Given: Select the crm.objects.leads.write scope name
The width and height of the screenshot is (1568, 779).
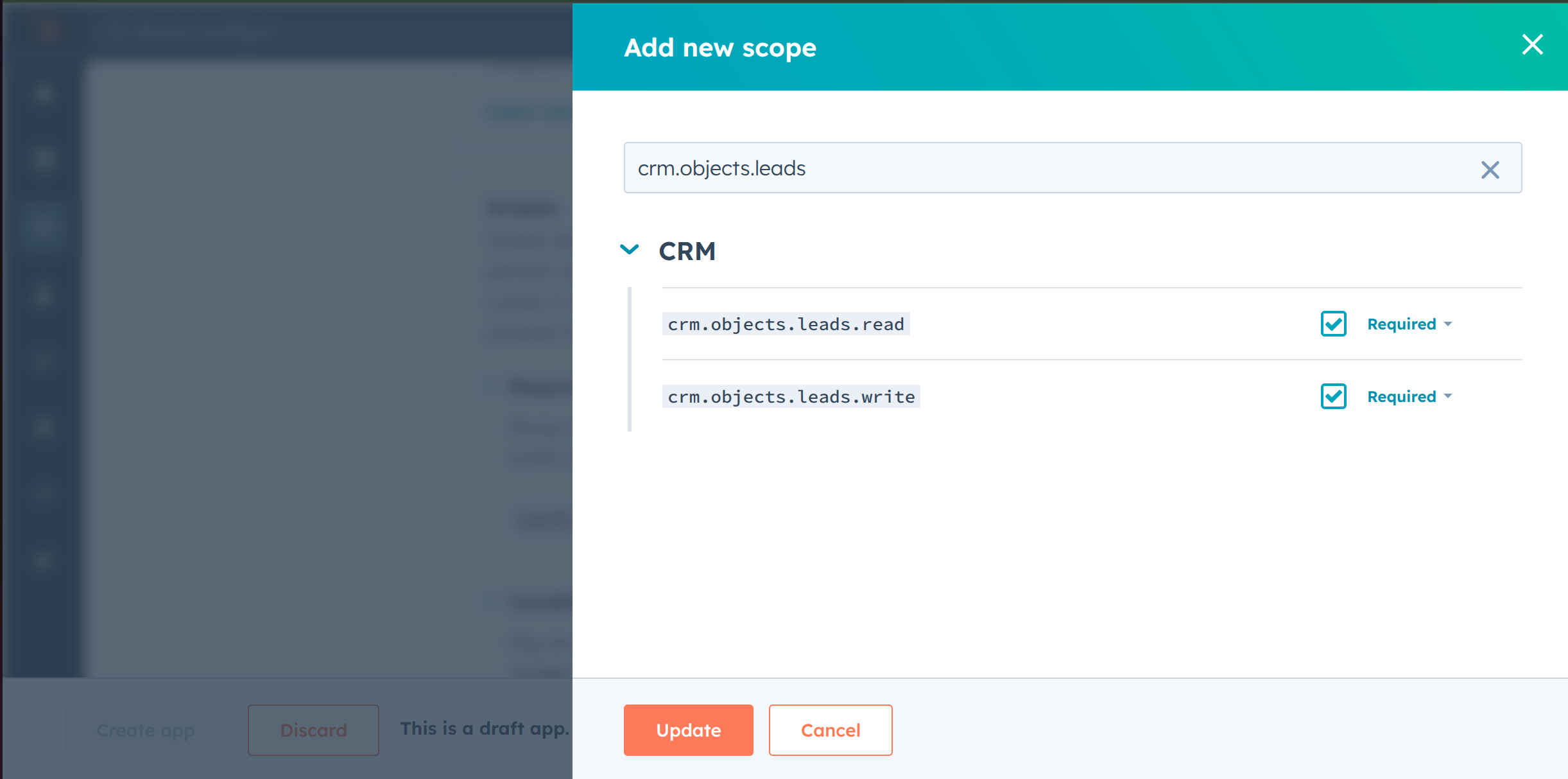Looking at the screenshot, I should [x=791, y=397].
